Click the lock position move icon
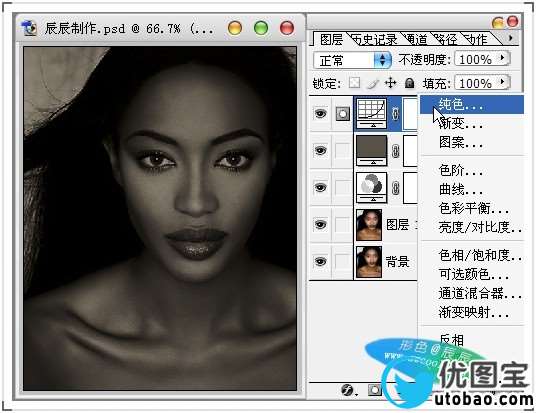 390,83
